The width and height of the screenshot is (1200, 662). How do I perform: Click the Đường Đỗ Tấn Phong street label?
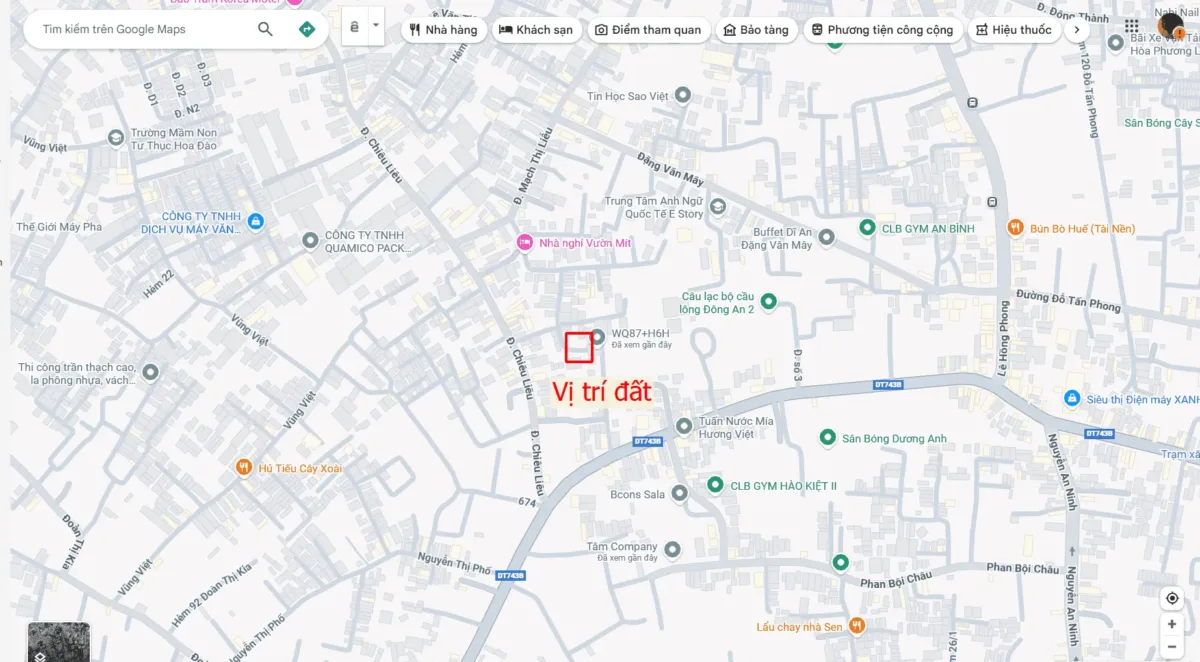[1068, 299]
